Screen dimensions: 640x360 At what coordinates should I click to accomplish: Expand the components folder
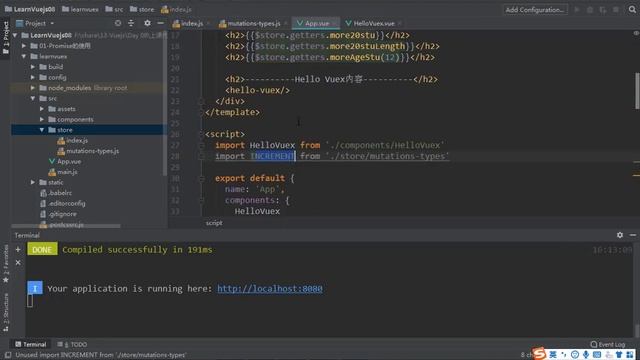click(x=42, y=119)
